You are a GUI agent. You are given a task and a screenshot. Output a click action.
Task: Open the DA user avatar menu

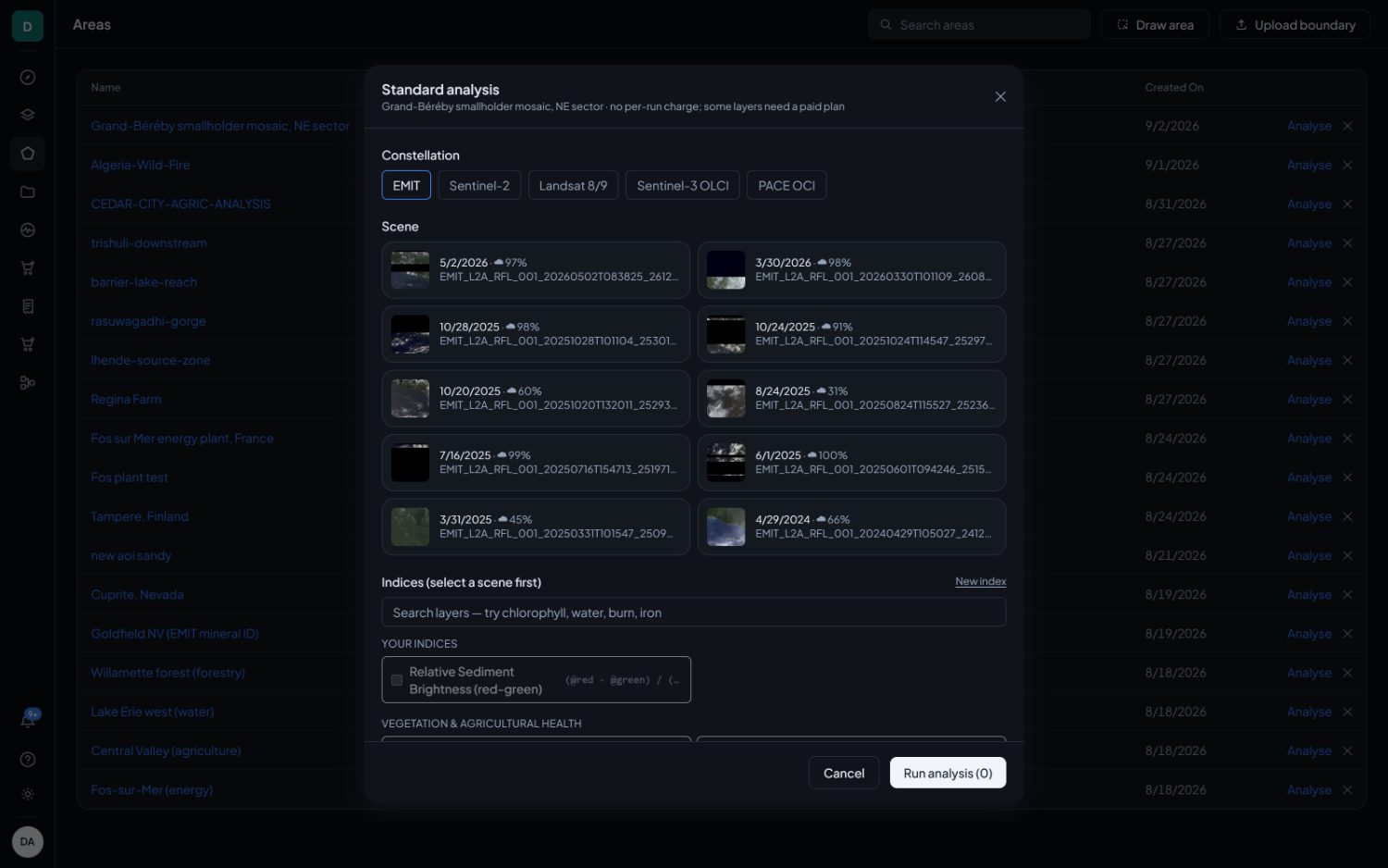(x=28, y=842)
